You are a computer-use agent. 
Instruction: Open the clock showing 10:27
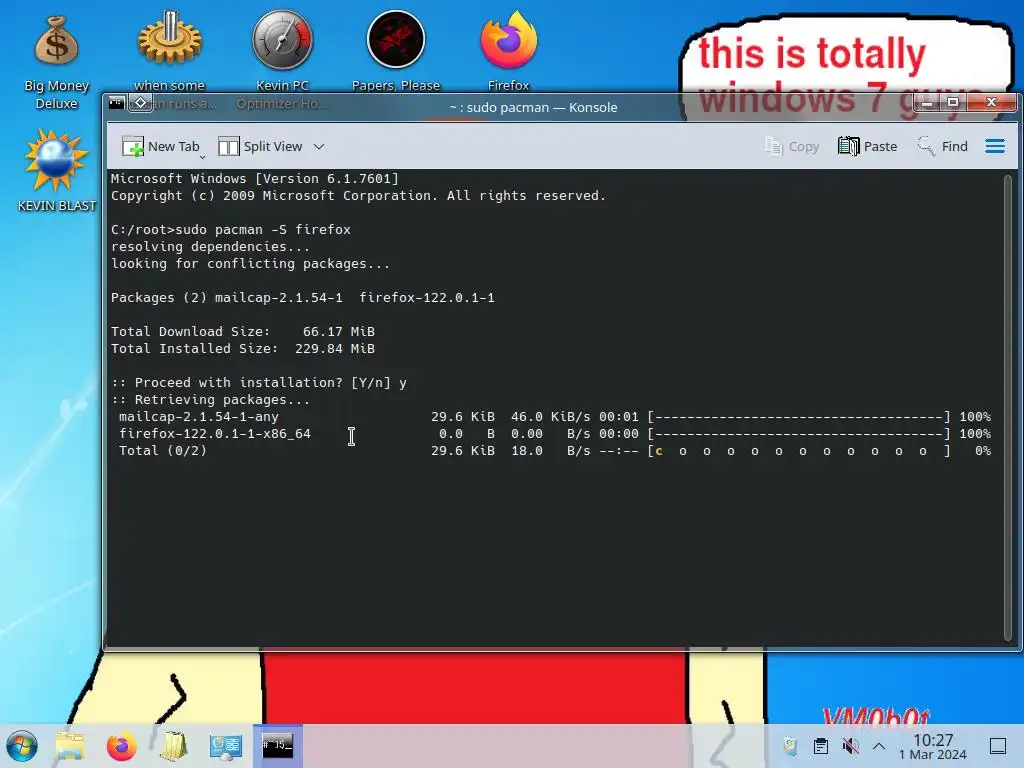click(933, 746)
